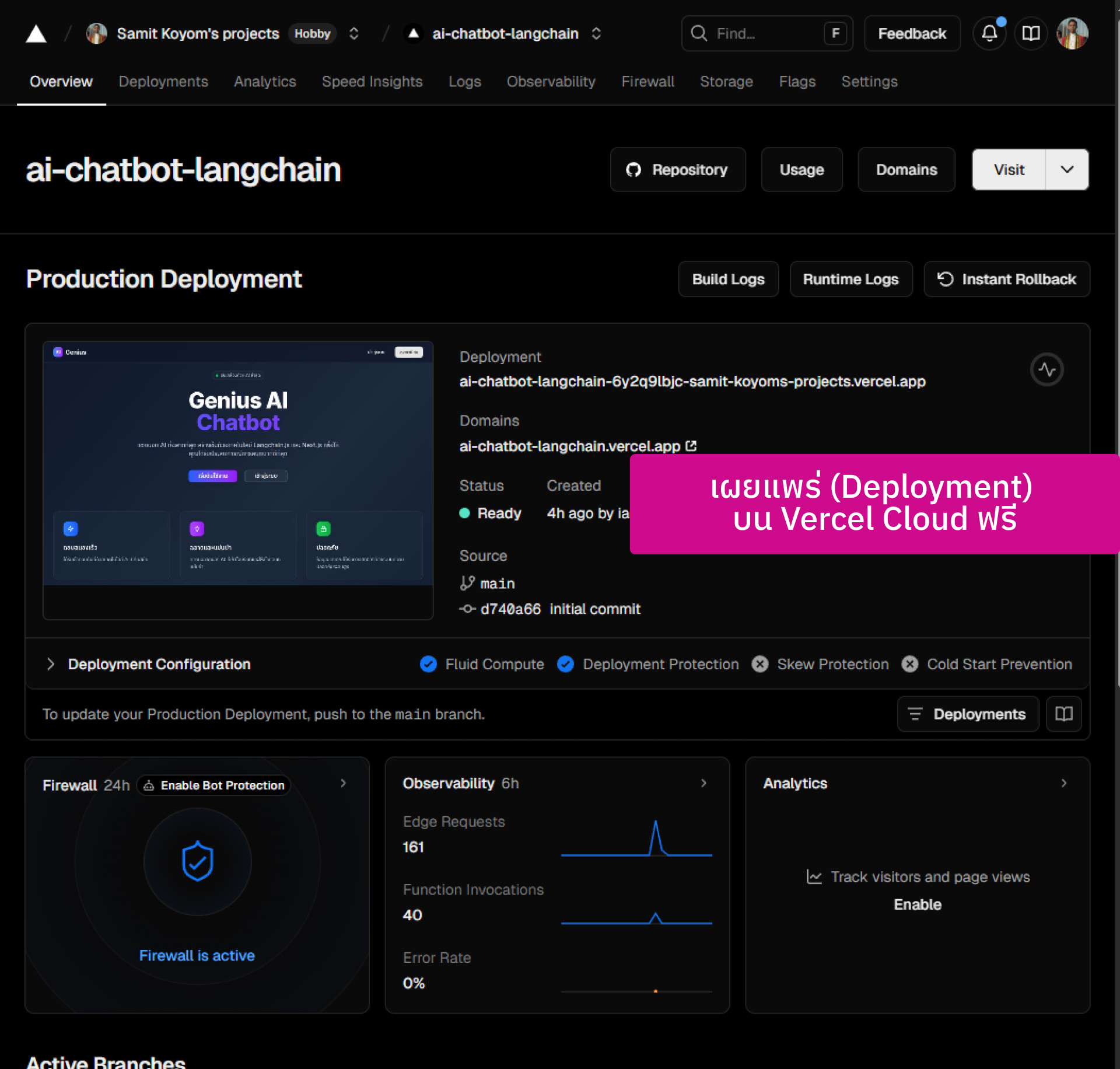Open external link icon beside domain

point(692,446)
